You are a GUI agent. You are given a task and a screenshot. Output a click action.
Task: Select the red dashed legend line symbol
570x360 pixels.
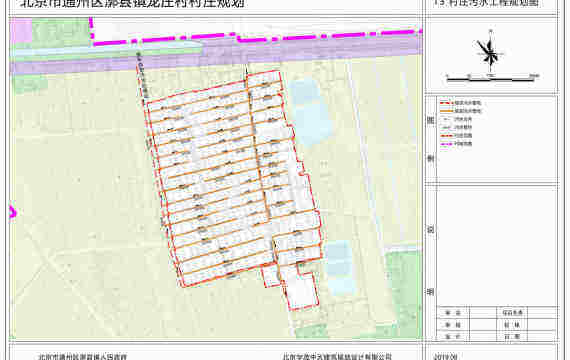(446, 103)
